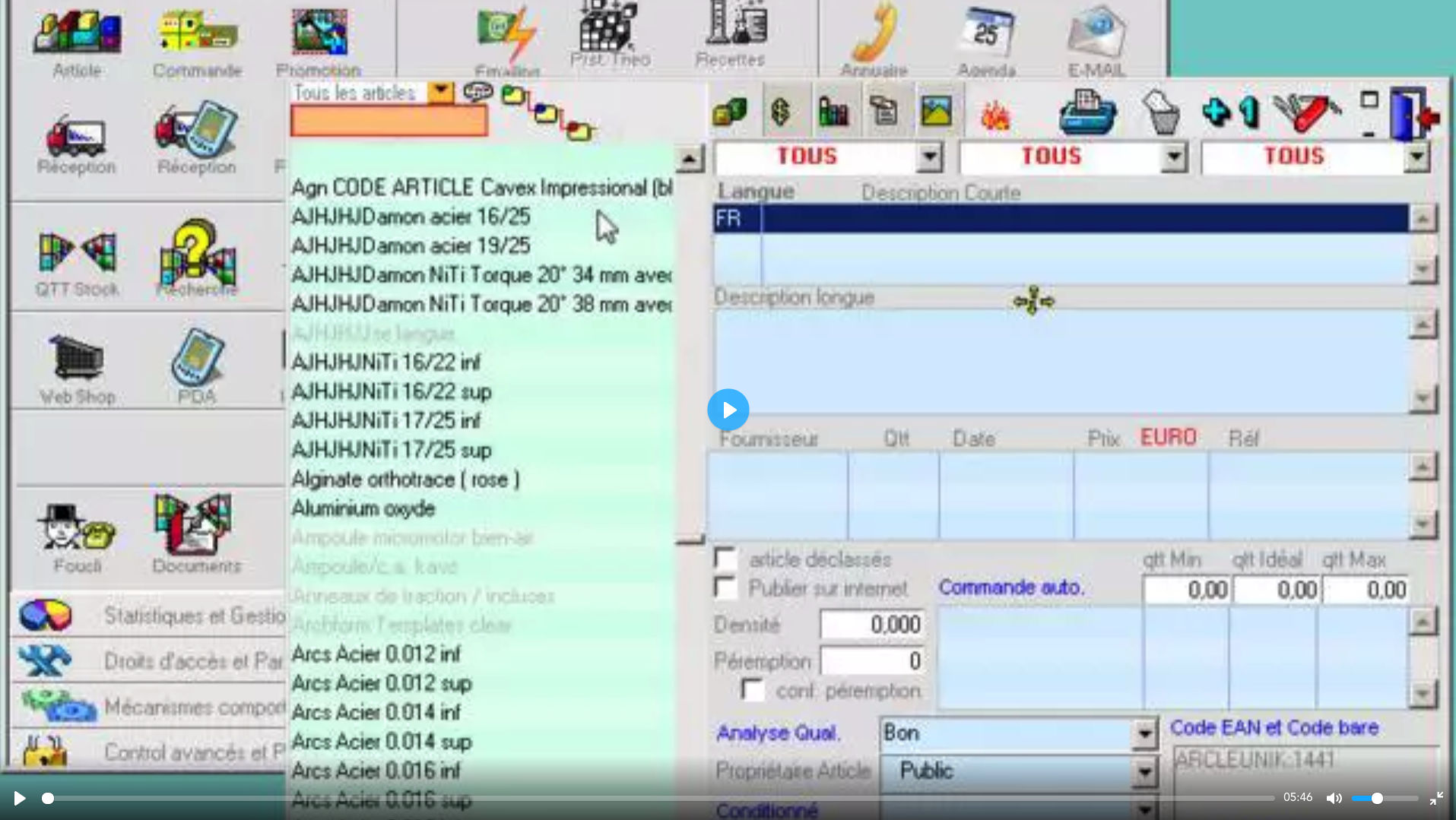Image resolution: width=1456 pixels, height=820 pixels.
Task: Open the Conditionné dropdown
Action: pyautogui.click(x=1144, y=810)
